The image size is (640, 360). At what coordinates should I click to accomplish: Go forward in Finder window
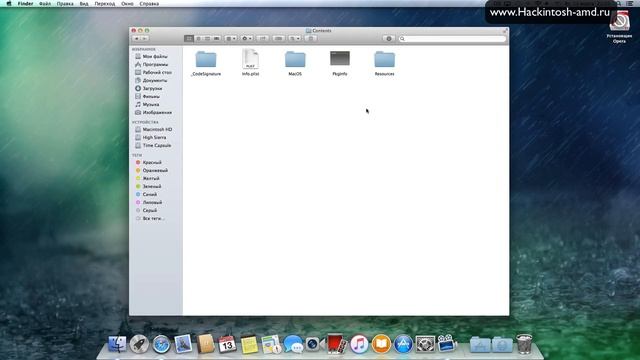[145, 38]
